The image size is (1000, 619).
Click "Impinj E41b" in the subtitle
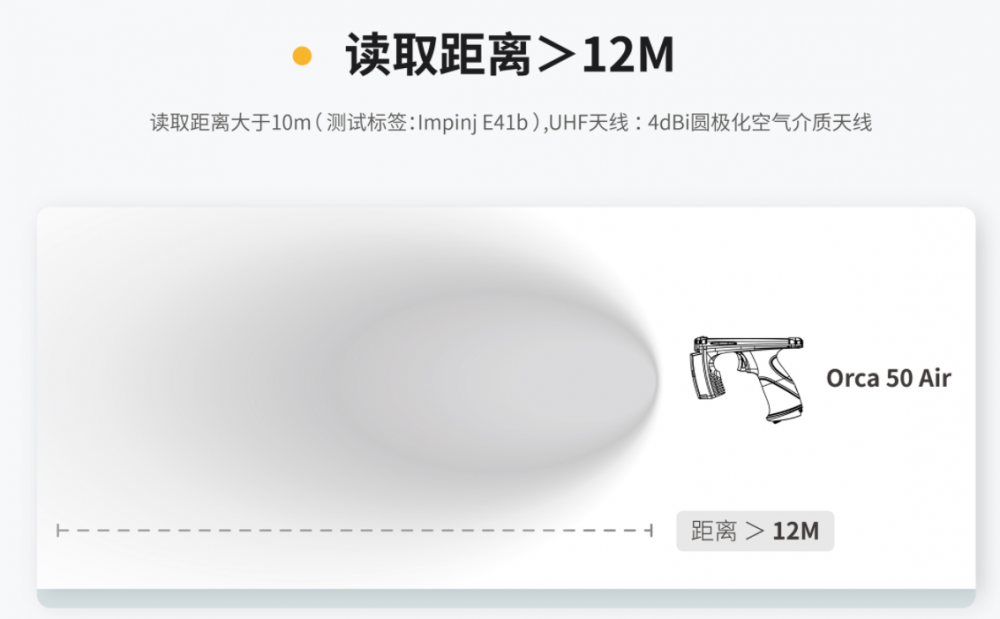pyautogui.click(x=473, y=122)
